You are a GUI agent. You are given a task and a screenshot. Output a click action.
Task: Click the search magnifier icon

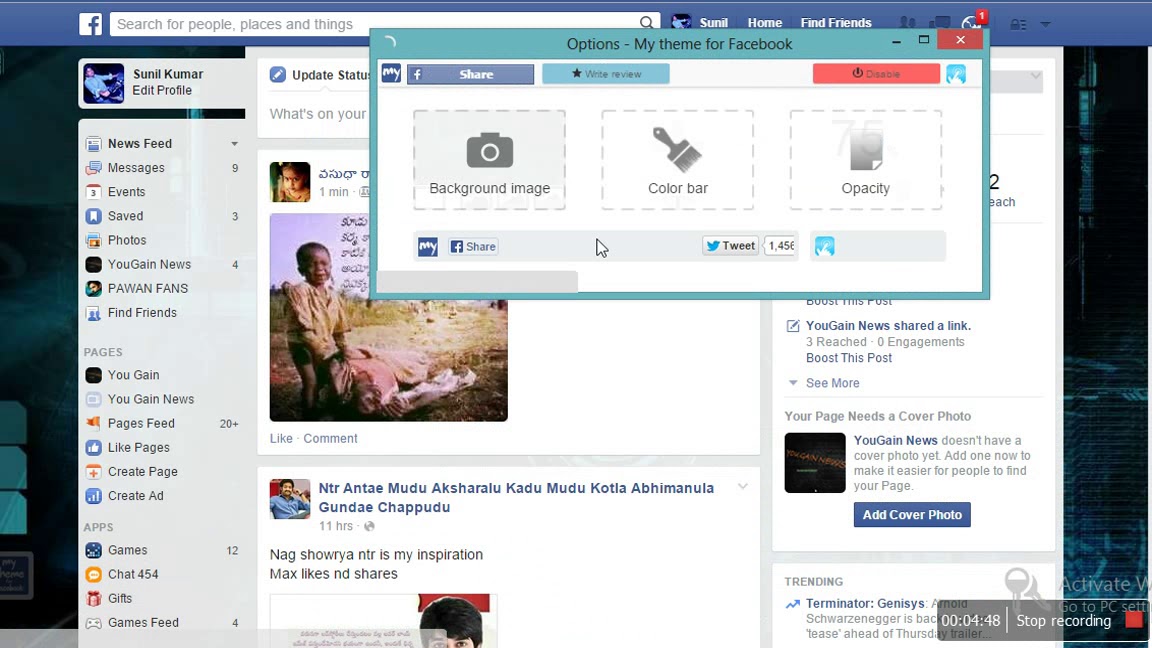click(x=646, y=24)
